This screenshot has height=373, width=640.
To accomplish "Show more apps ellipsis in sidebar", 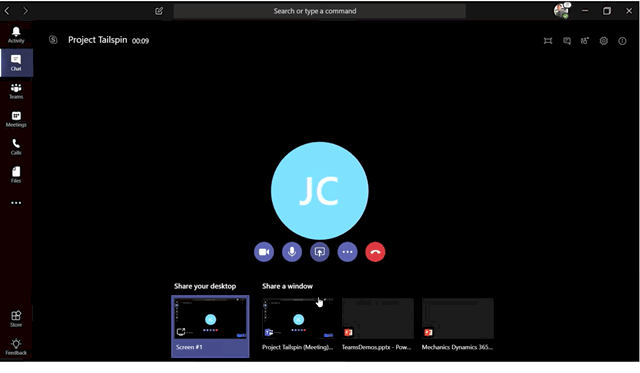I will (16, 203).
